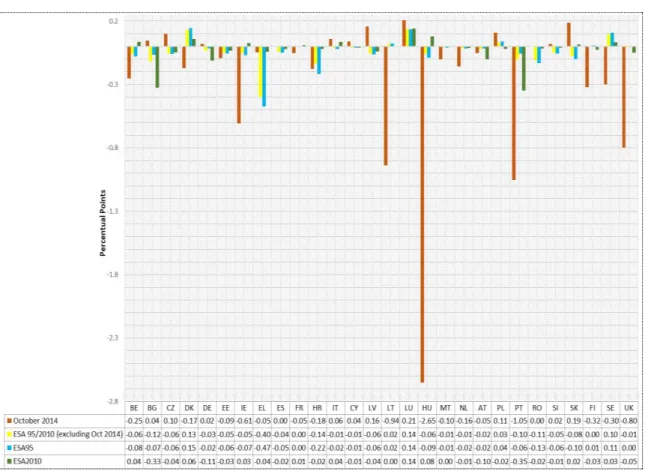Screen dimensions: 648x471
Task: Click the EL column header
Action: click(262, 408)
